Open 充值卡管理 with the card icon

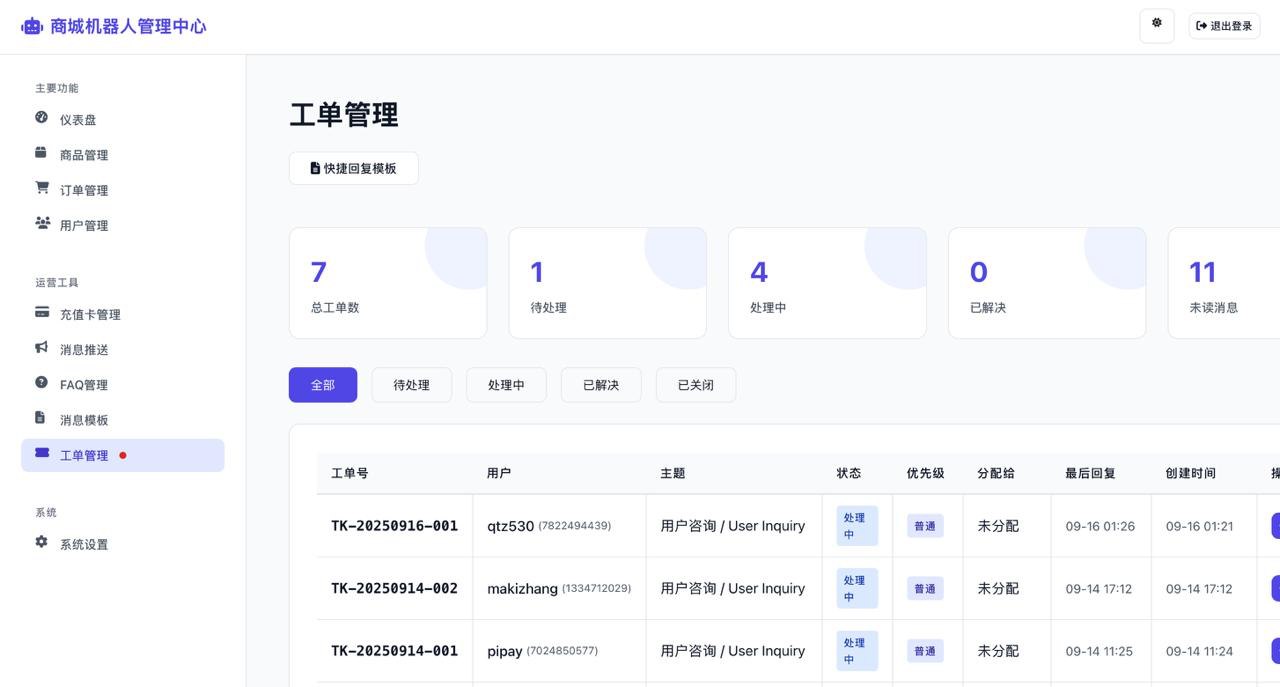pyautogui.click(x=41, y=314)
